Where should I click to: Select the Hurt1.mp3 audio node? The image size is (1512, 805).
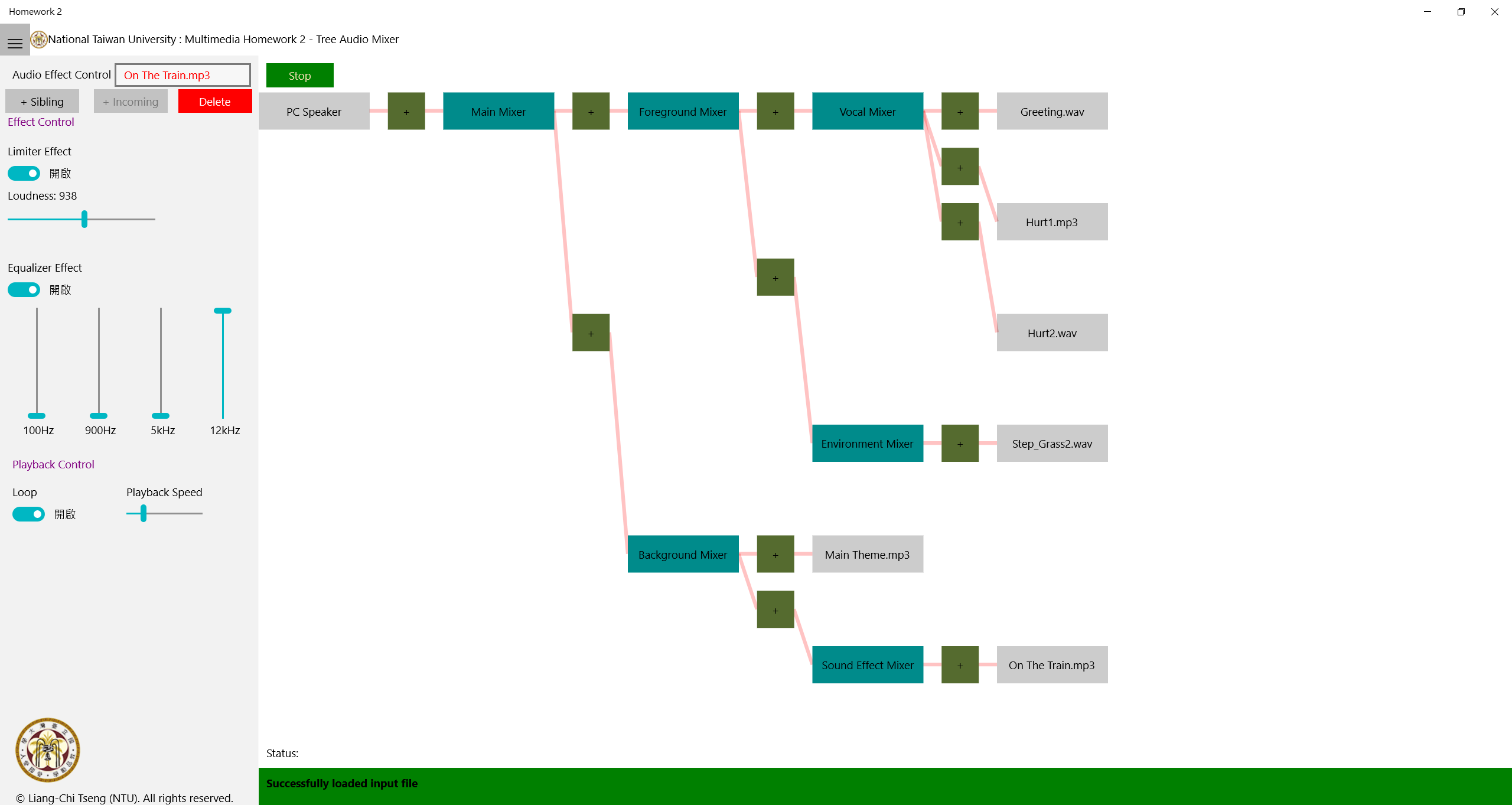coord(1052,222)
